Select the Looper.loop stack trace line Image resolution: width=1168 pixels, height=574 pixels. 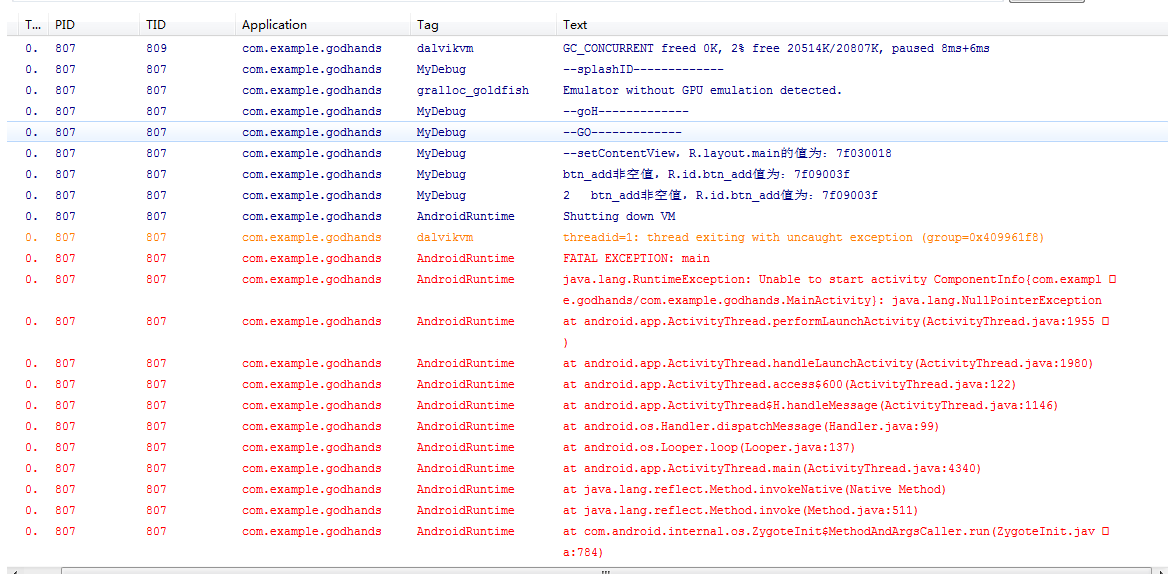coord(708,447)
